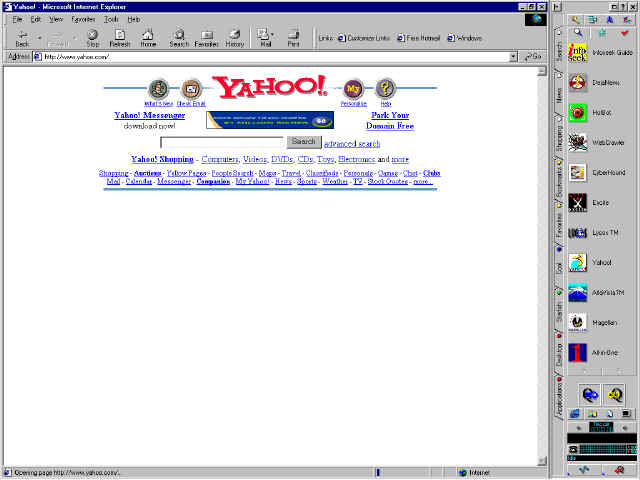Open the Tools menu

[110, 19]
